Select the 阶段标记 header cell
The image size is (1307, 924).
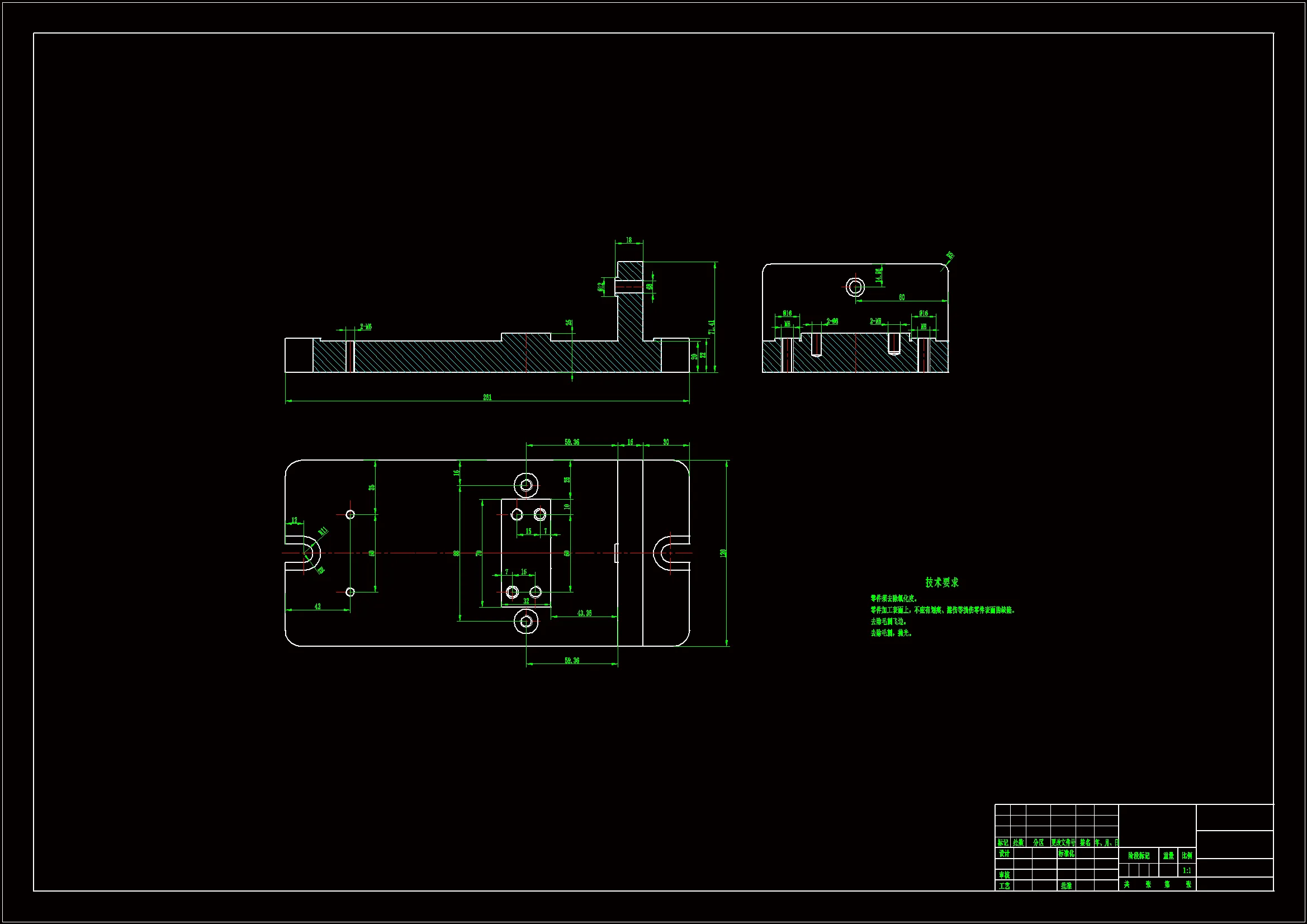click(x=1139, y=856)
